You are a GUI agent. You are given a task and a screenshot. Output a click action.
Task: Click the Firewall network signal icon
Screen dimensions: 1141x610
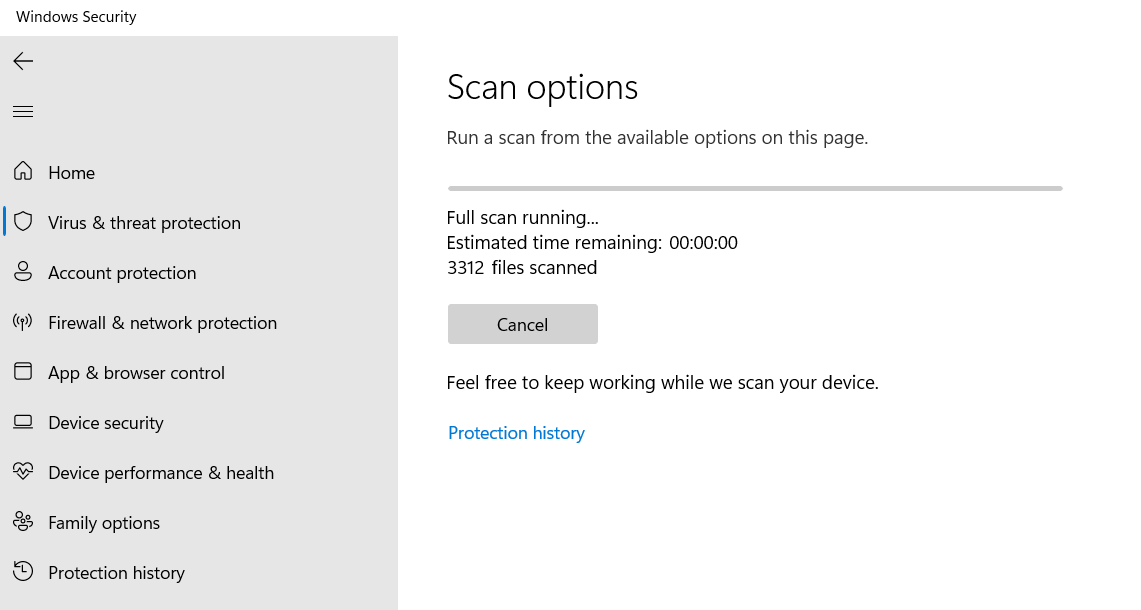click(x=23, y=322)
